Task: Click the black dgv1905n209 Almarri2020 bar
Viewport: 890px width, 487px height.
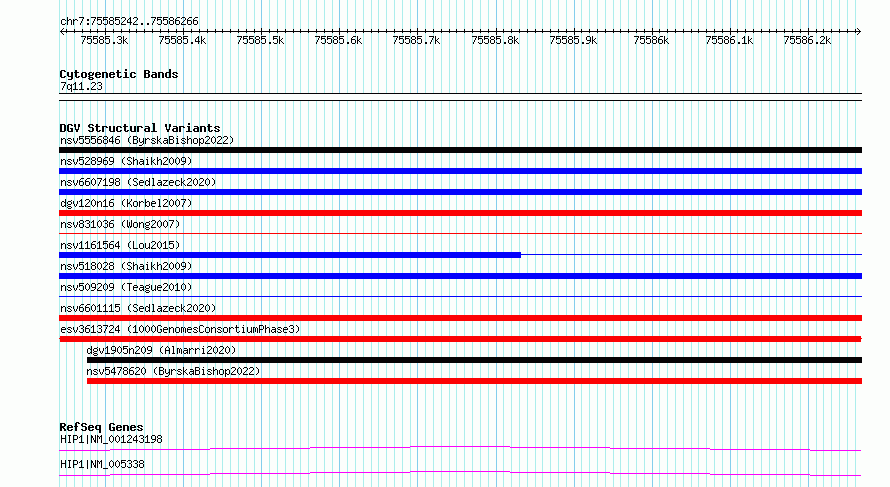Action: [475, 360]
